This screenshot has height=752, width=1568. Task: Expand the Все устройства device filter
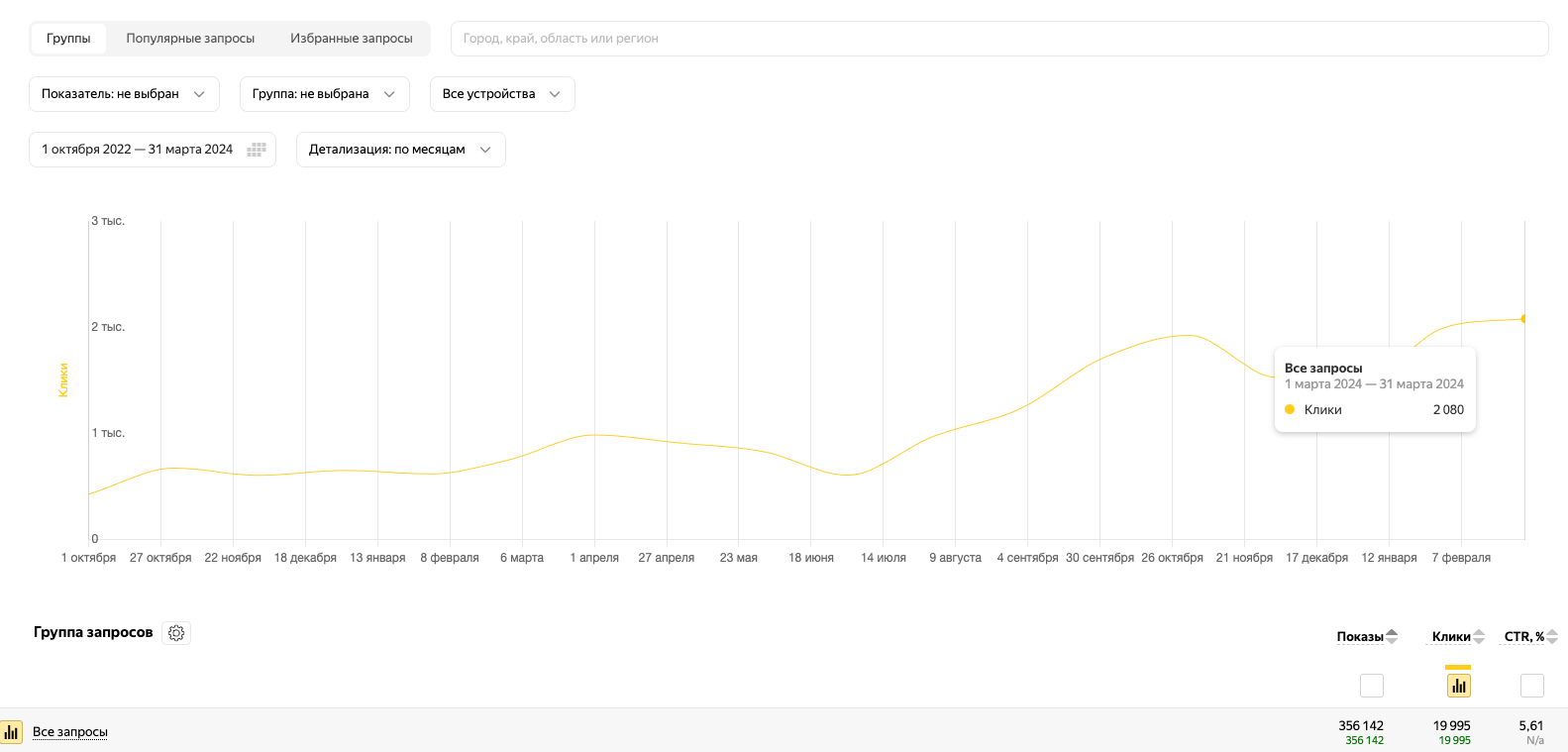click(x=501, y=94)
